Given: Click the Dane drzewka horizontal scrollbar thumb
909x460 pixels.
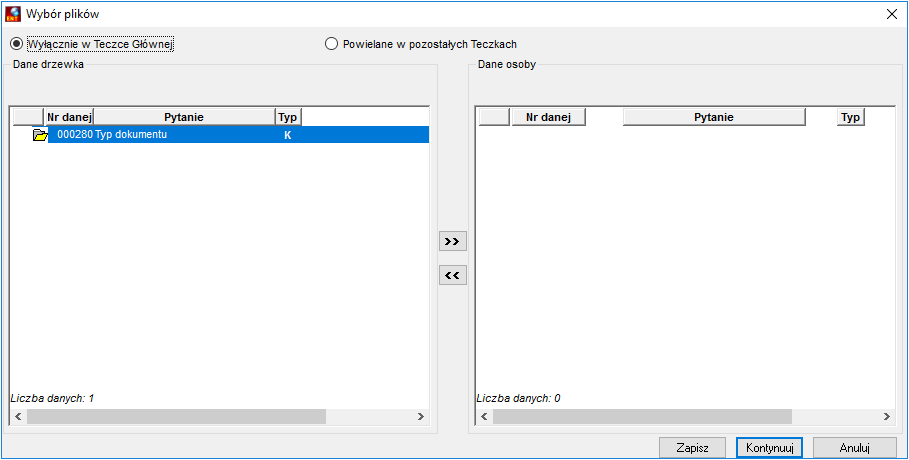Looking at the screenshot, I should pos(176,416).
